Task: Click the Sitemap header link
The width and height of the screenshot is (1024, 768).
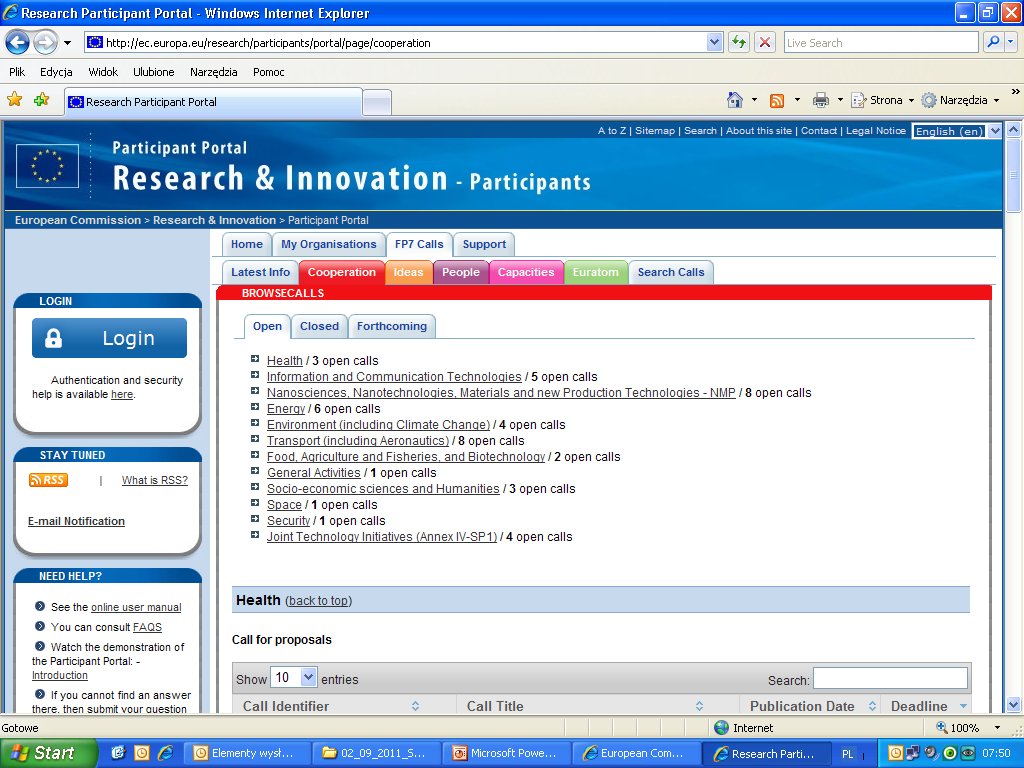Action: tap(655, 131)
